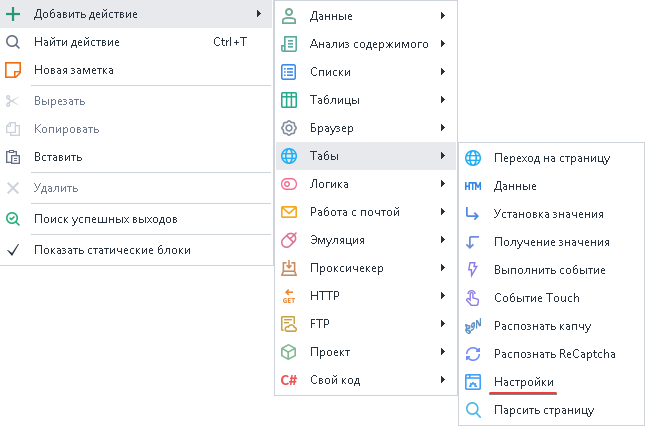Expand the HTTP submenu arrow
Image resolution: width=646 pixels, height=428 pixels.
pyautogui.click(x=442, y=296)
